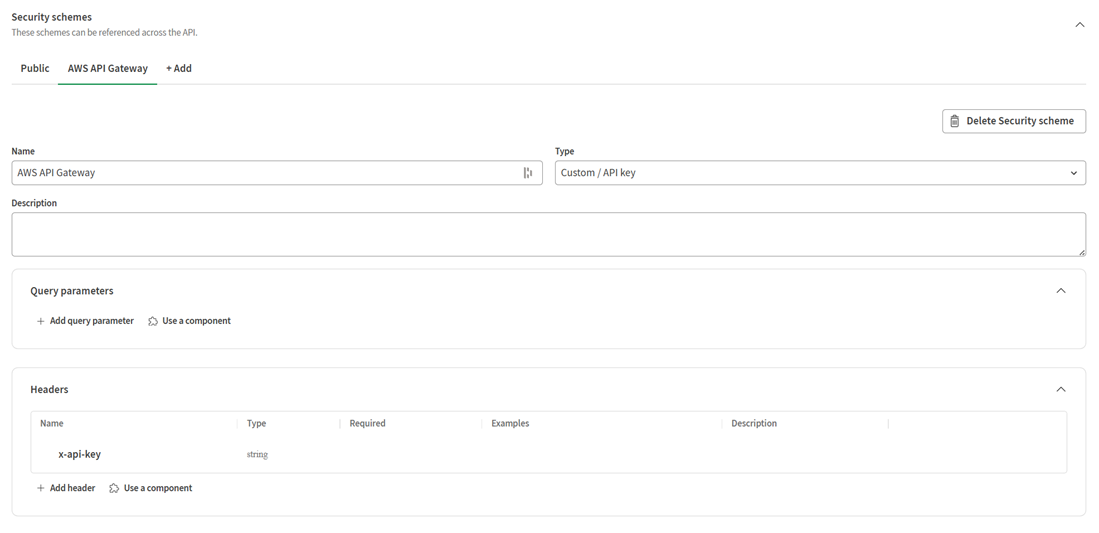1099x533 pixels.
Task: Collapse the Headers panel
Action: point(1060,389)
